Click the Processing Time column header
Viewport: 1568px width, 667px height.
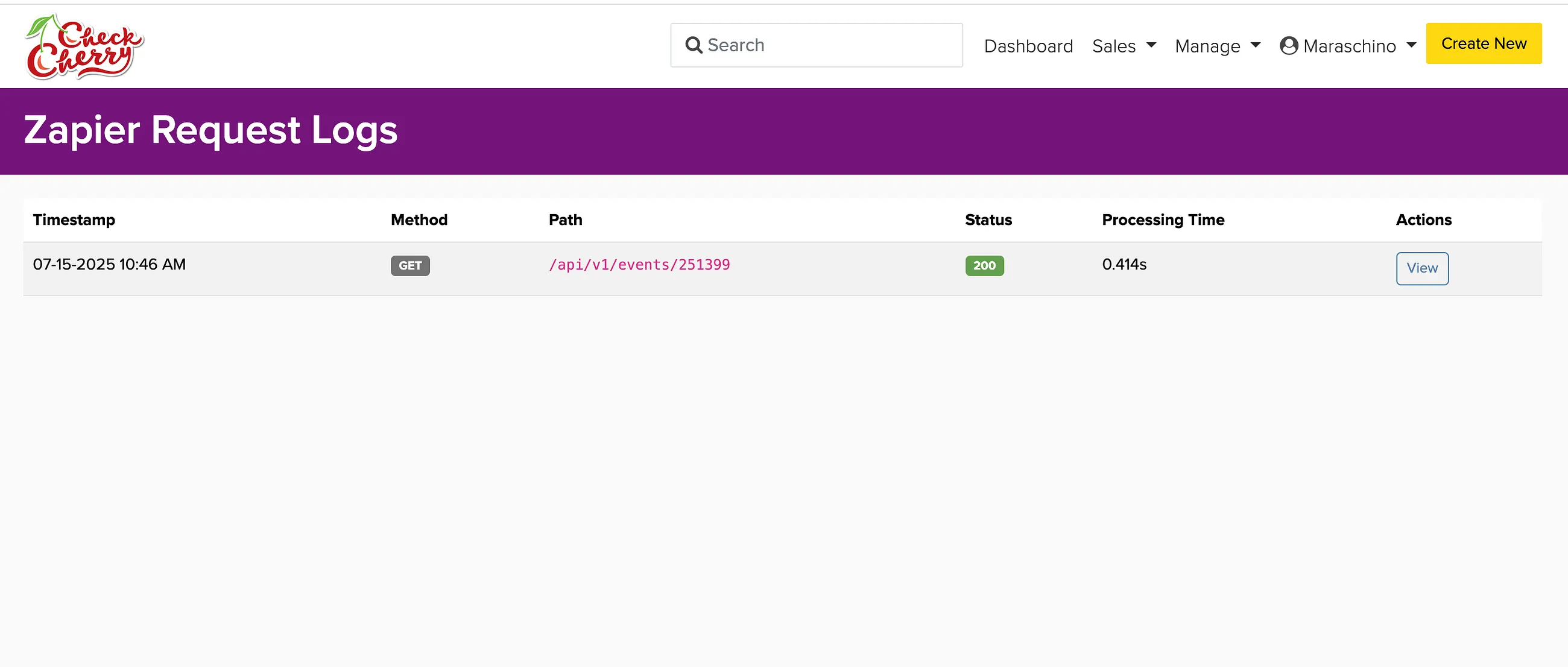click(x=1163, y=220)
